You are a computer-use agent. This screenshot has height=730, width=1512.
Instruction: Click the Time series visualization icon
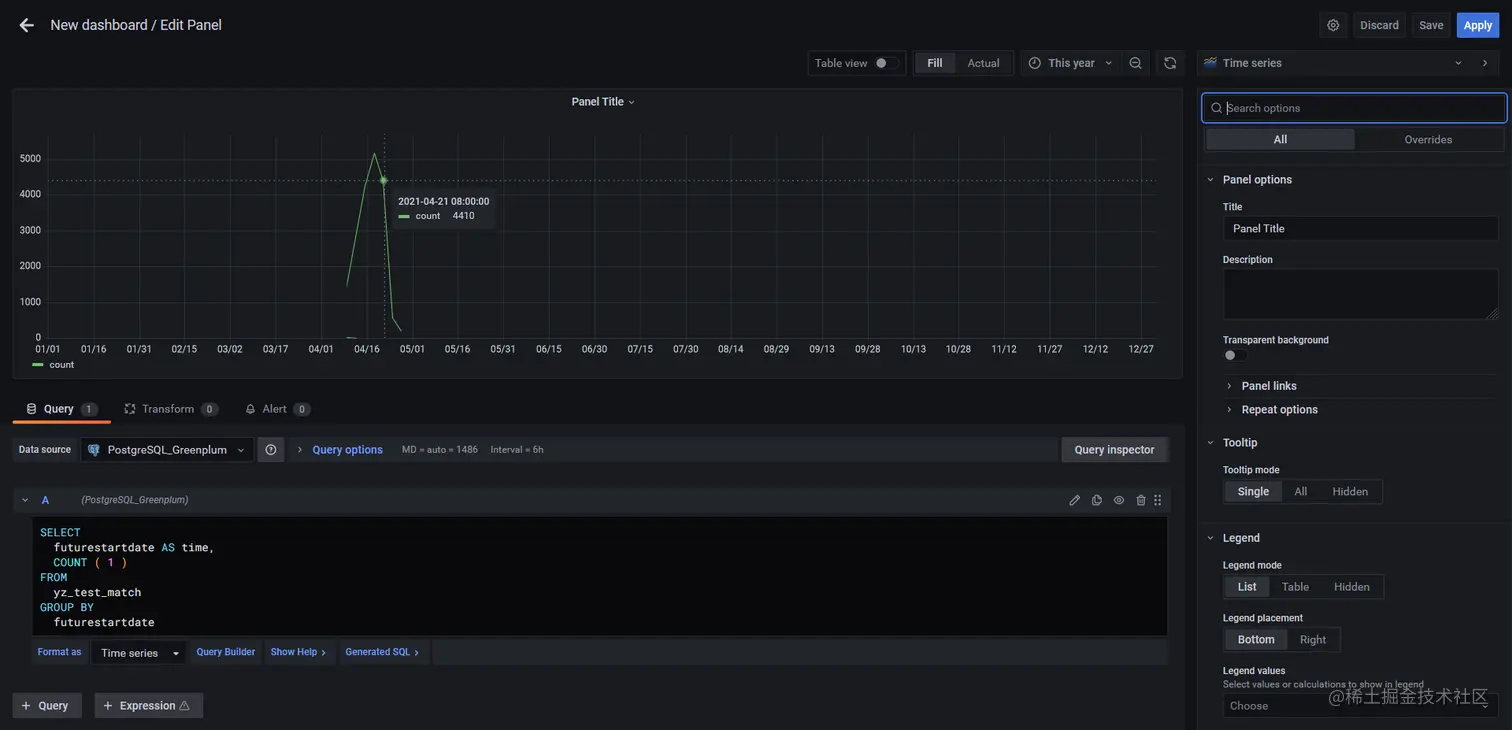[x=1210, y=62]
